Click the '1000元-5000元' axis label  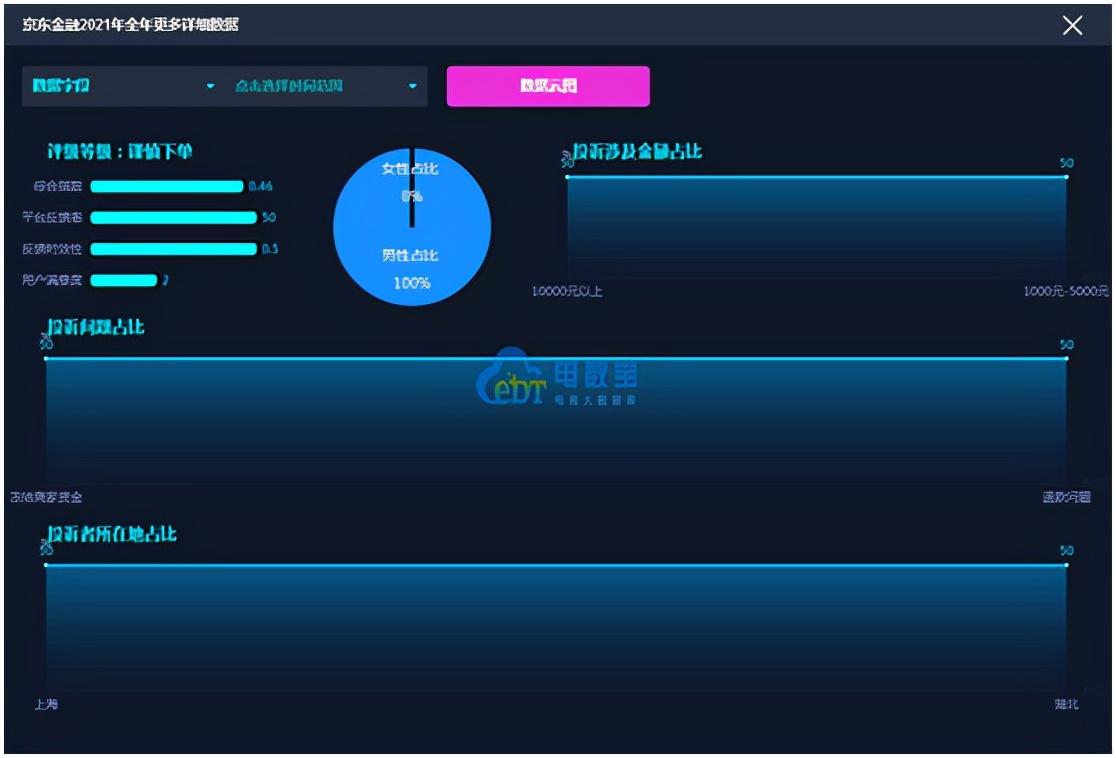[1065, 291]
